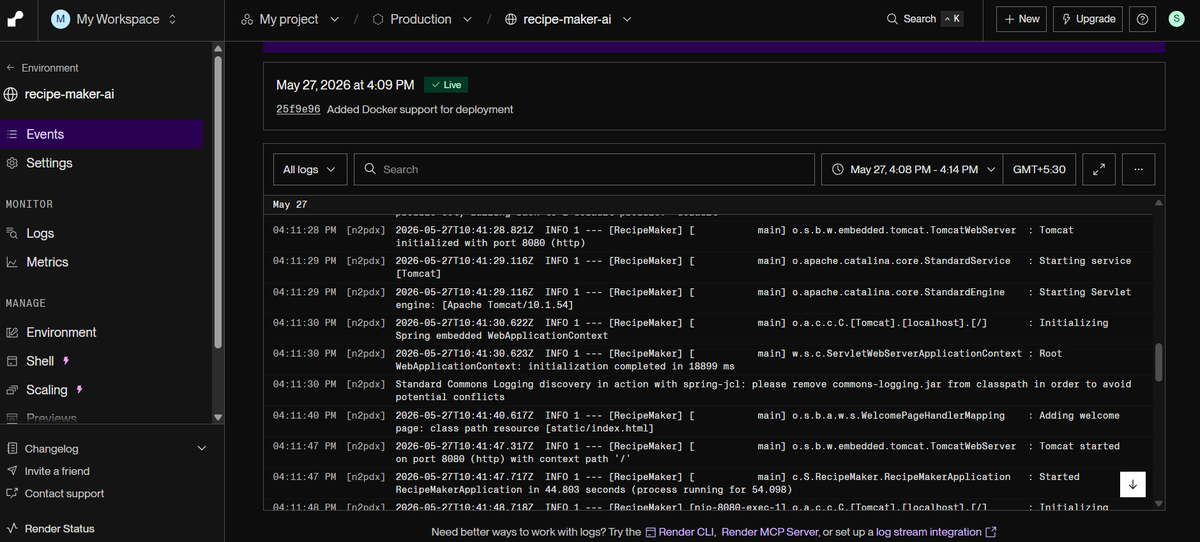
Task: Select Events in the sidebar
Action: click(x=101, y=134)
